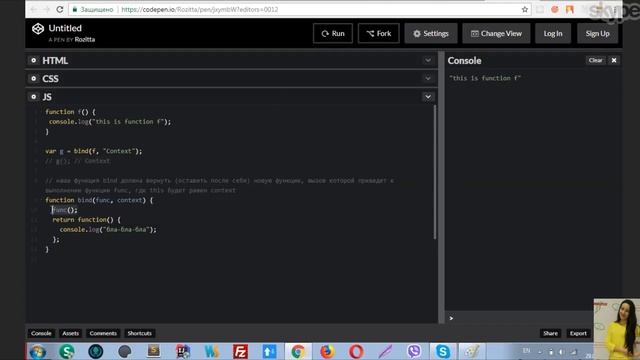Open the blue upload-arrow taskbar app
Viewport: 640px width, 360px height.
tap(269, 351)
